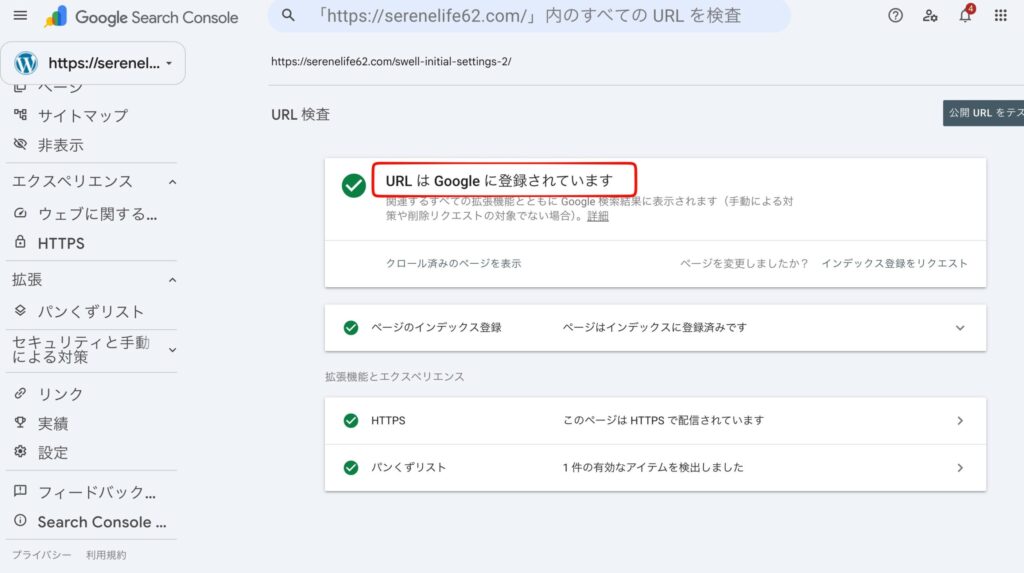Click the Google Search Console logo

click(x=141, y=17)
